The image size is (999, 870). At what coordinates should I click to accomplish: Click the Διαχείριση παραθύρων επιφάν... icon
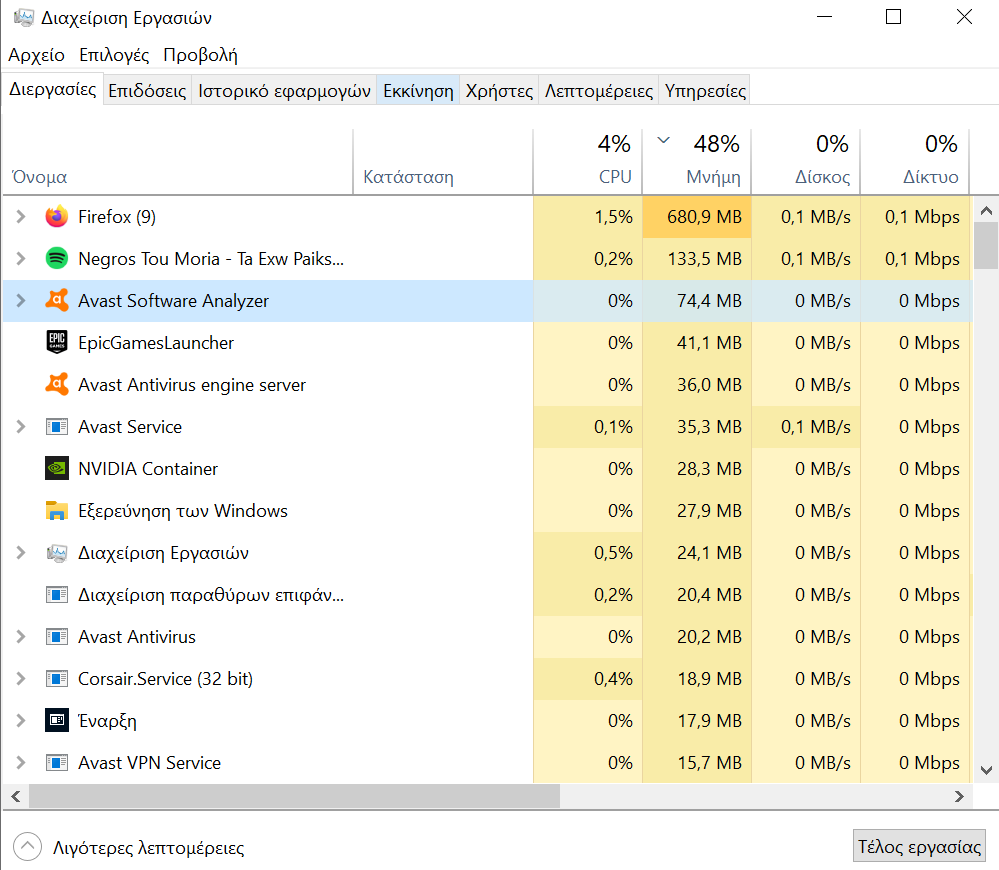tap(57, 595)
